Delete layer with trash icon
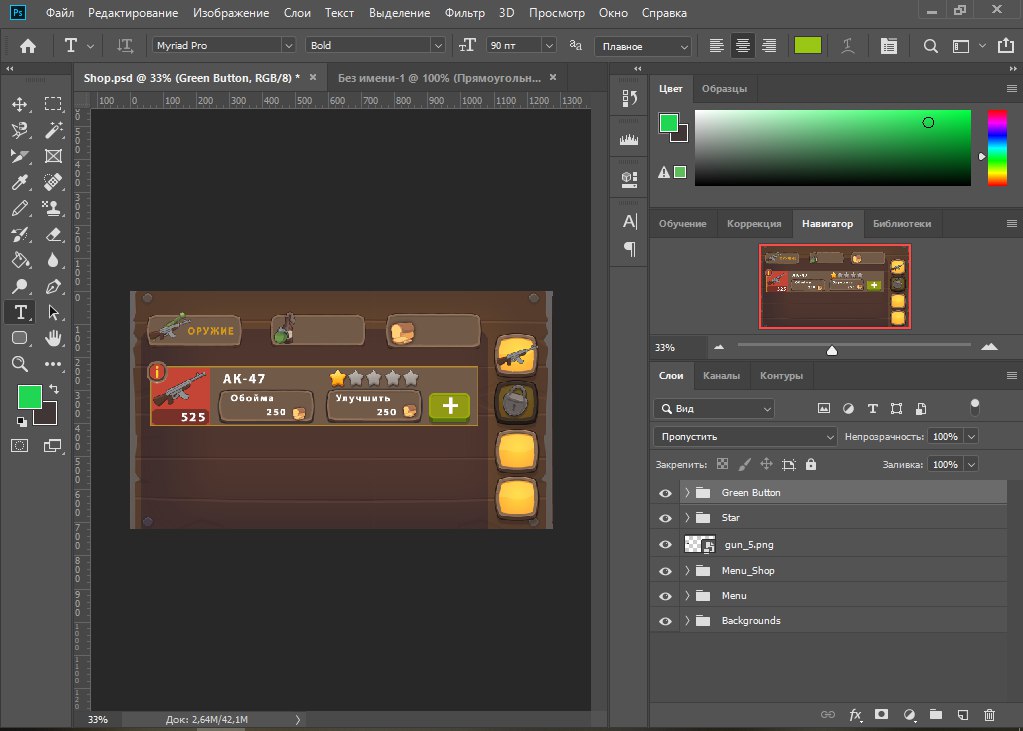 tap(989, 715)
